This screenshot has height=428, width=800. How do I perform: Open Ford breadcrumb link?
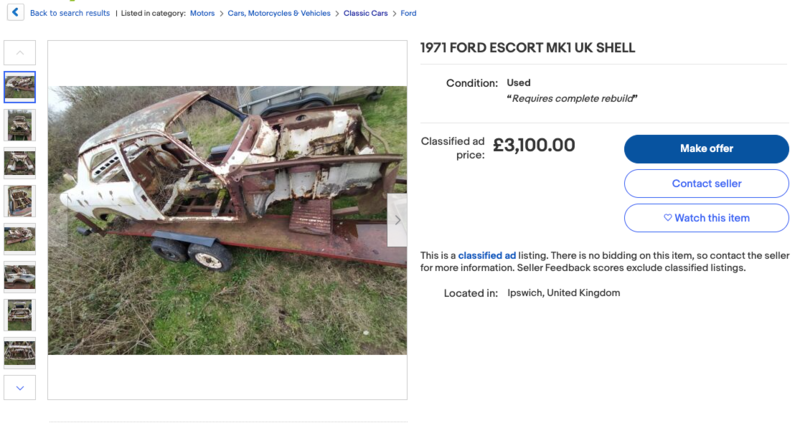[408, 13]
